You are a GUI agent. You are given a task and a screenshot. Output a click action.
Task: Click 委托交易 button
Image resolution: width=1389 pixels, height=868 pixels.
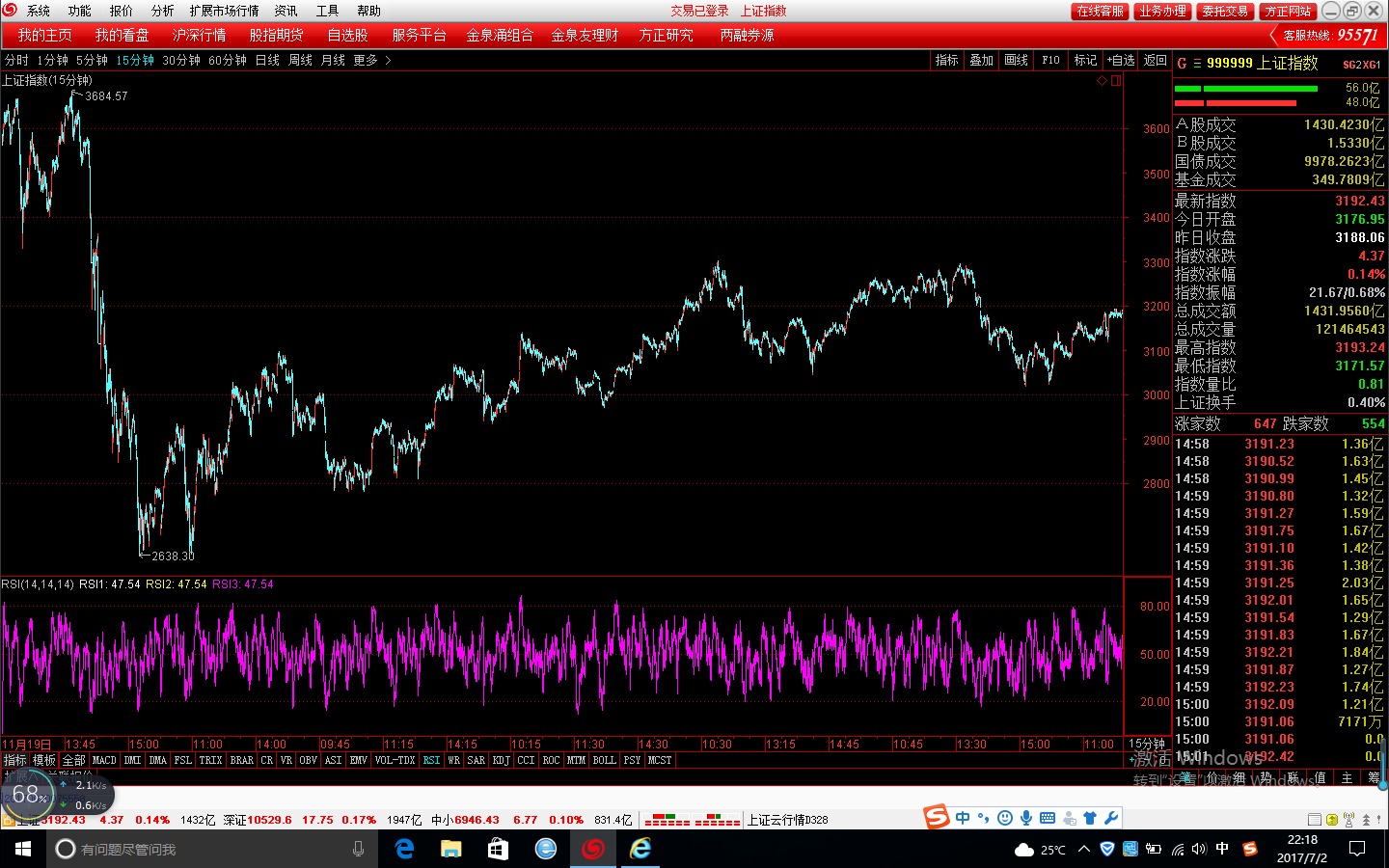point(1225,11)
